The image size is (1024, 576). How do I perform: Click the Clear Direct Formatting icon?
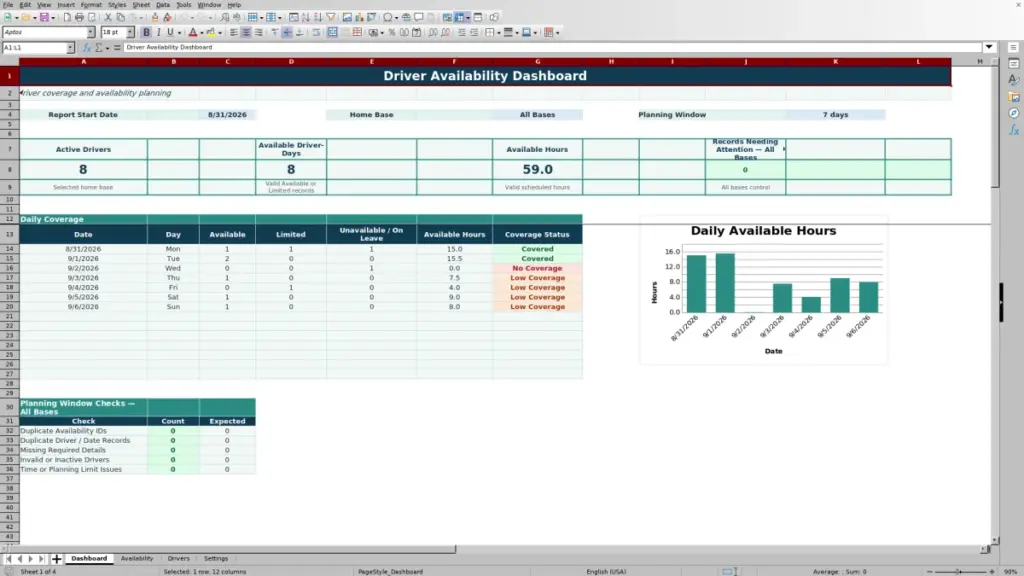tap(167, 17)
